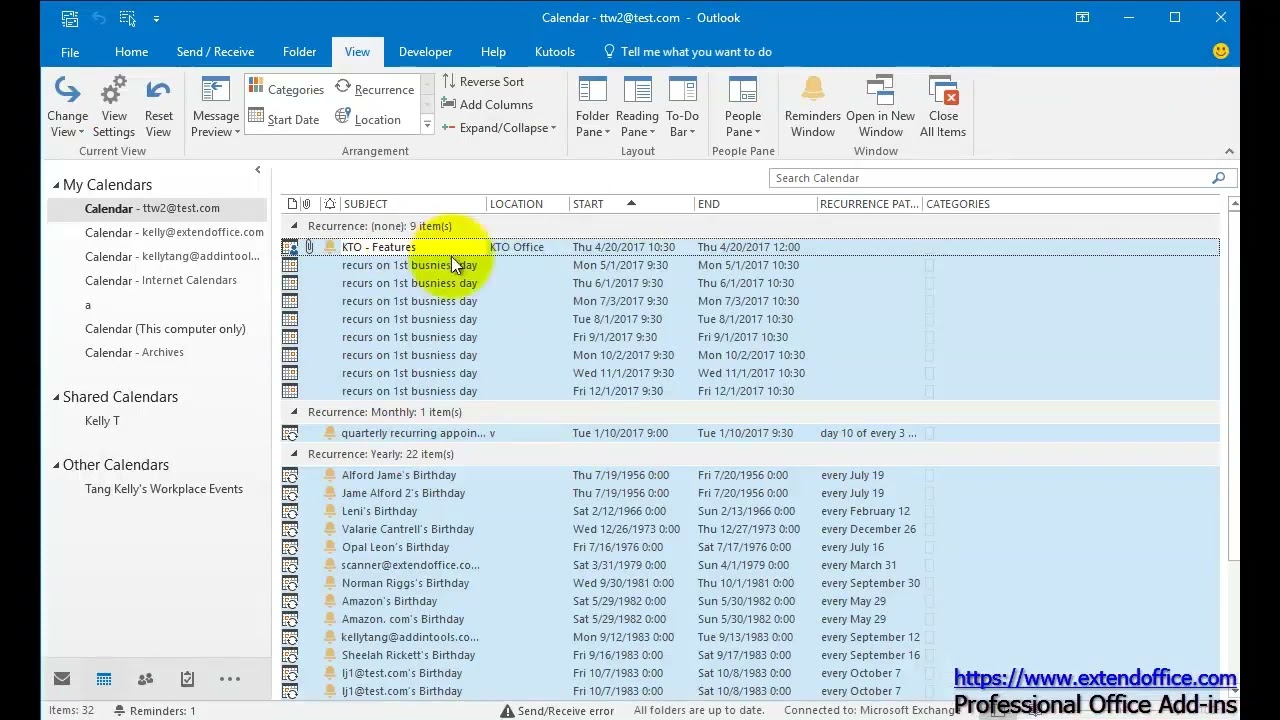Switch to the Kutools tab
This screenshot has height=720, width=1280.
tap(554, 52)
